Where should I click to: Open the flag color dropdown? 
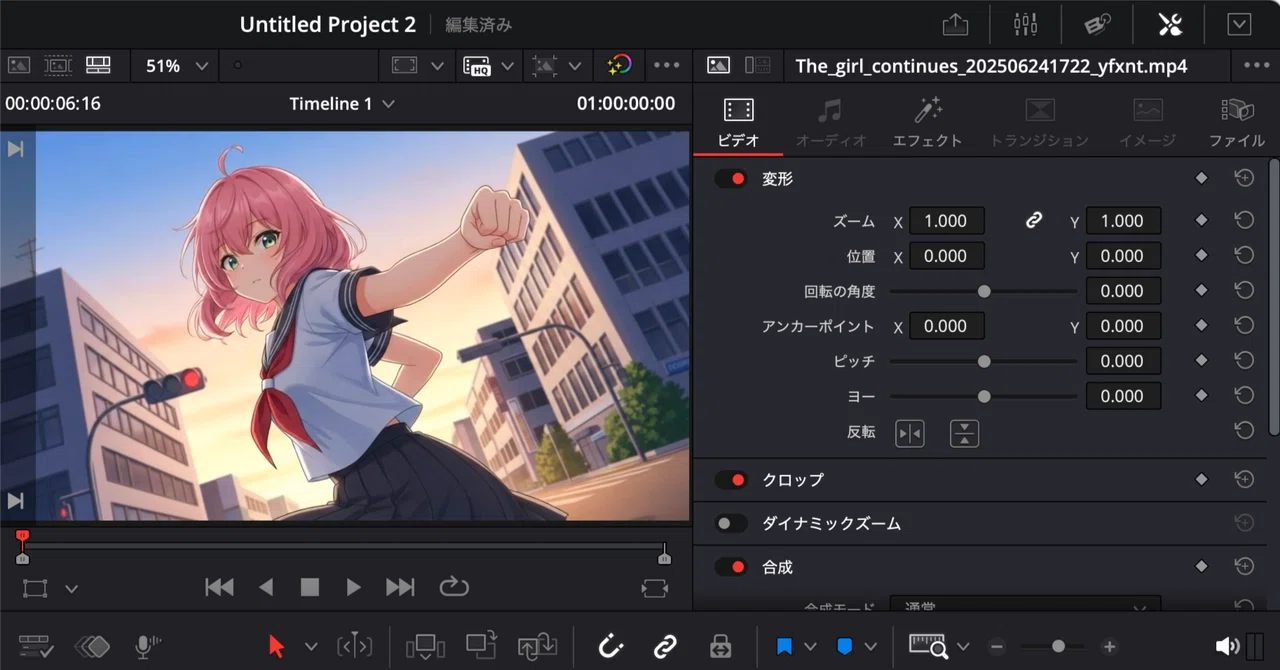click(811, 647)
